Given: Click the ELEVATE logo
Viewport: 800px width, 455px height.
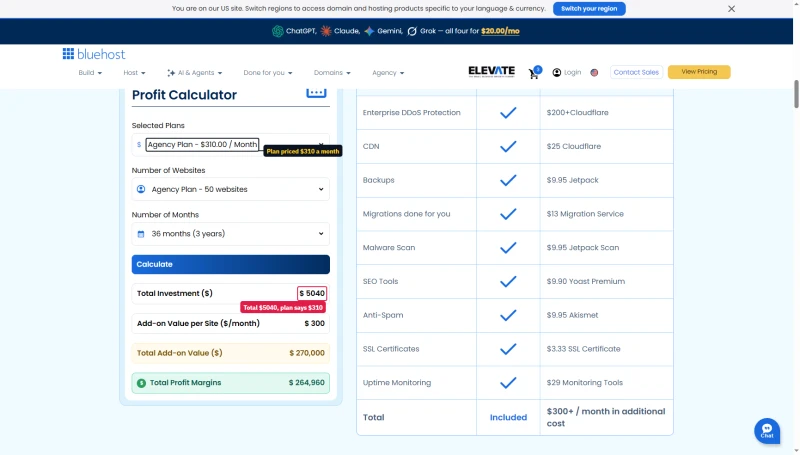Looking at the screenshot, I should [x=491, y=72].
